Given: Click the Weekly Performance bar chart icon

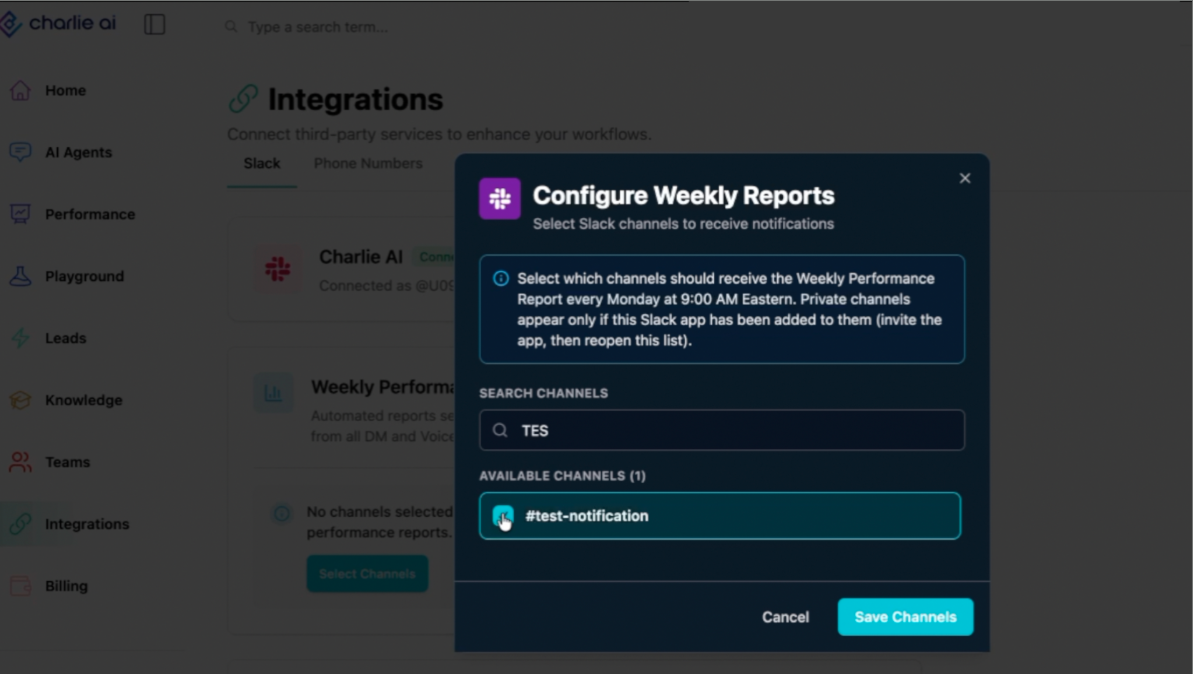Looking at the screenshot, I should 273,393.
